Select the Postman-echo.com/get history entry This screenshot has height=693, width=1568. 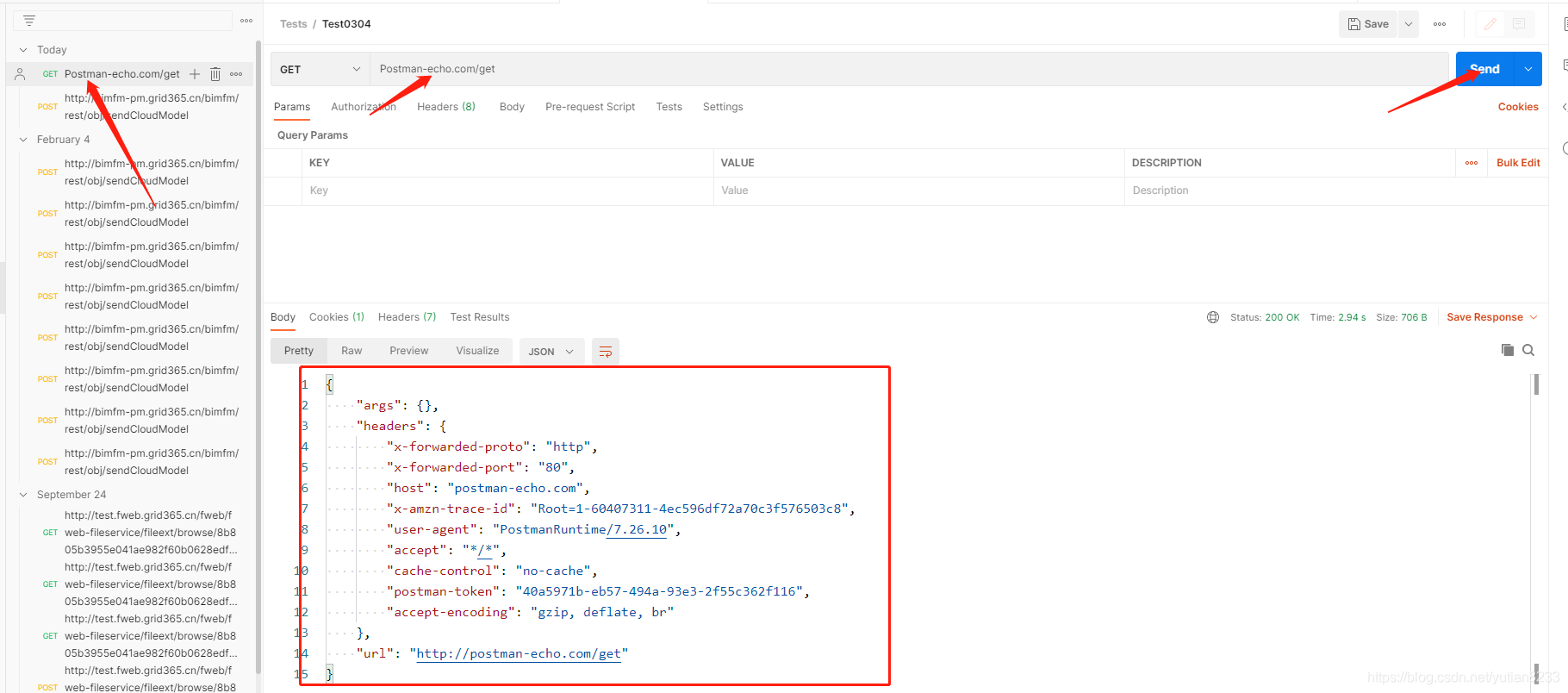[122, 74]
